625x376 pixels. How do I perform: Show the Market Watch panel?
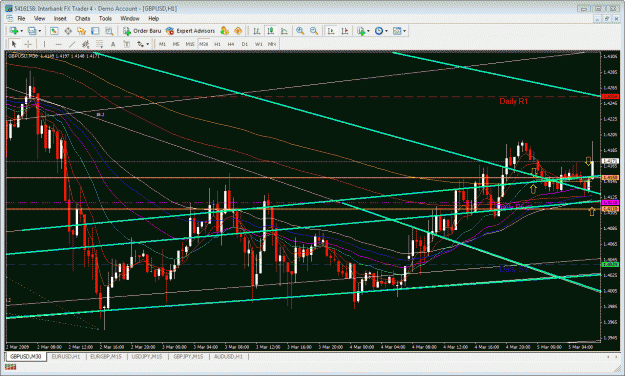(54, 31)
